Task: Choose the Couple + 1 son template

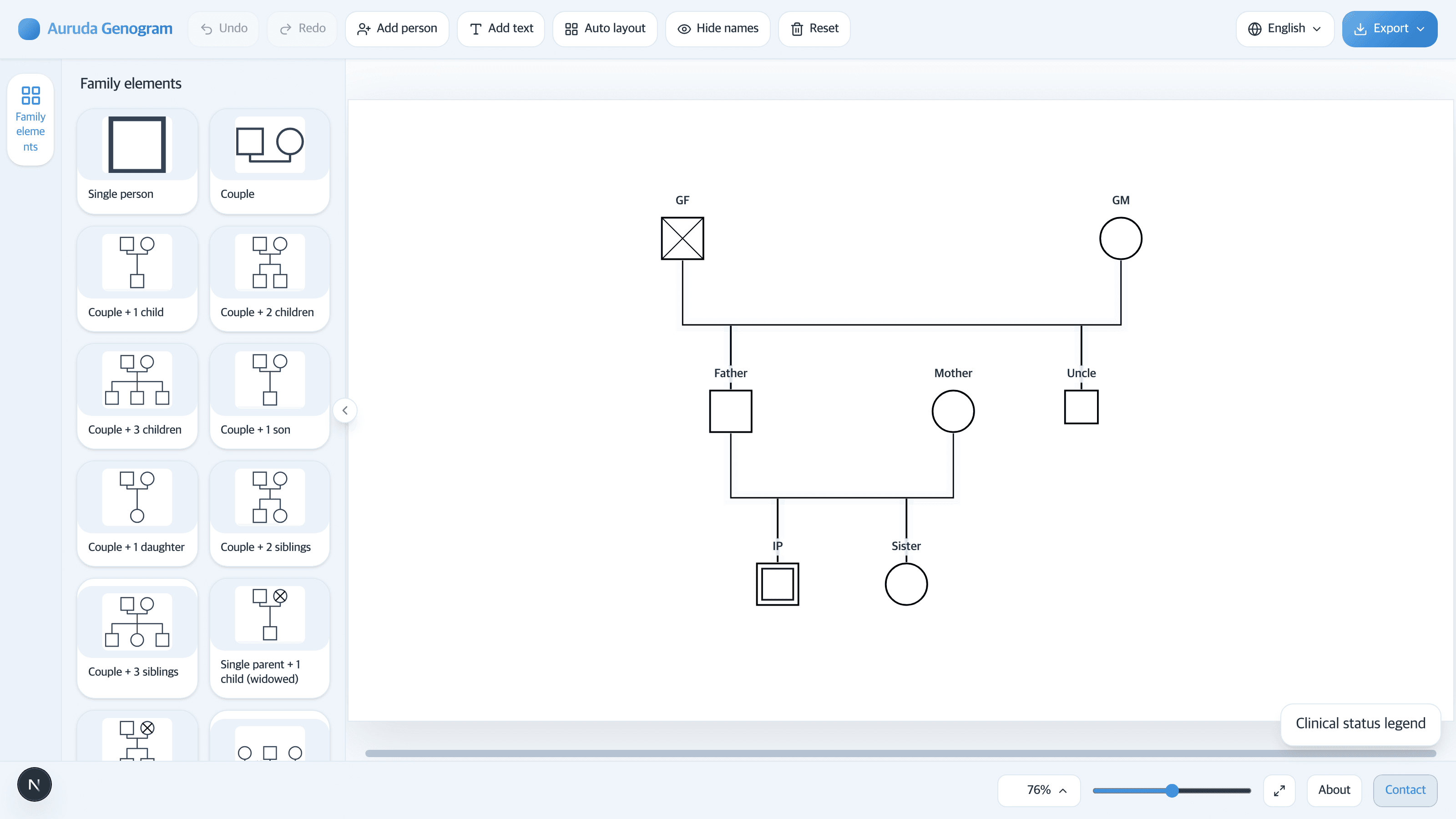Action: coord(270,397)
